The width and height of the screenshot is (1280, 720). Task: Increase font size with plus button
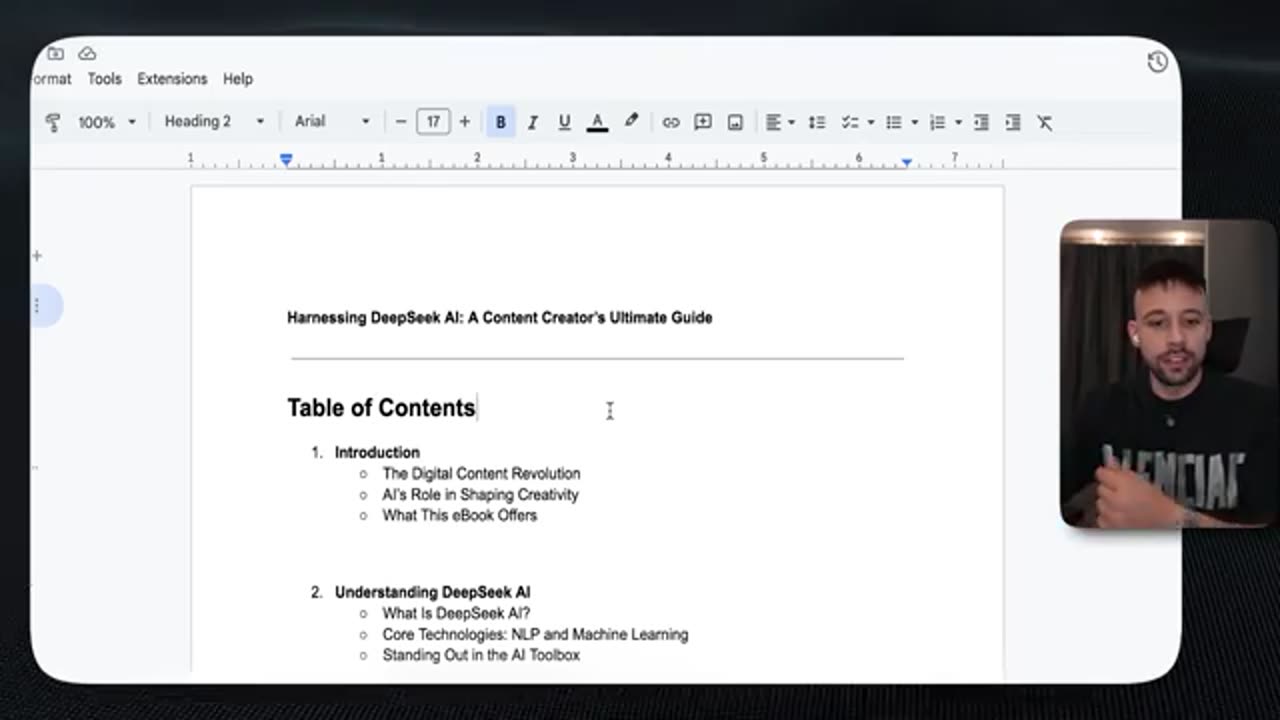[464, 122]
